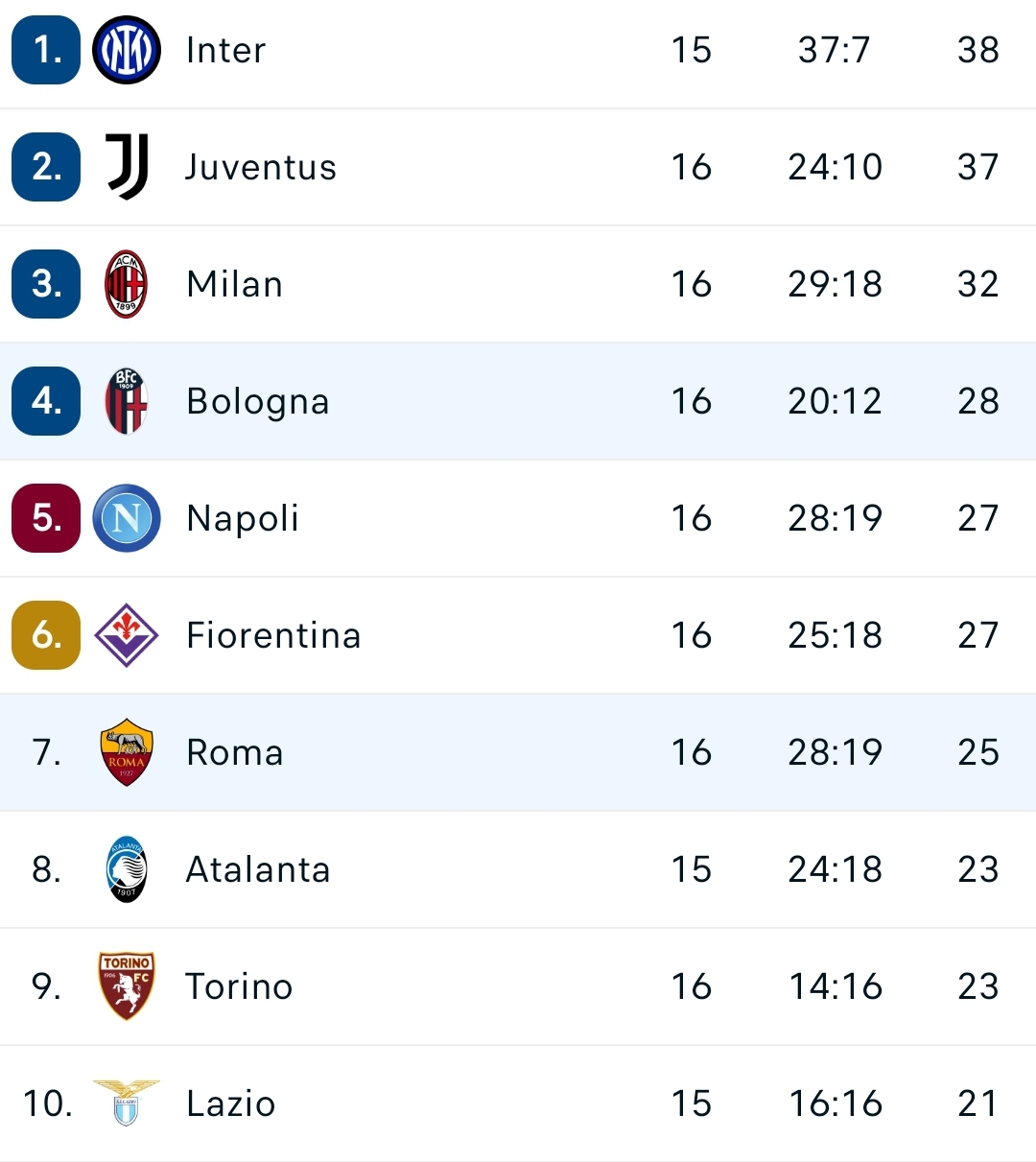Click the Inter club crest
The image size is (1036, 1162).
[126, 50]
